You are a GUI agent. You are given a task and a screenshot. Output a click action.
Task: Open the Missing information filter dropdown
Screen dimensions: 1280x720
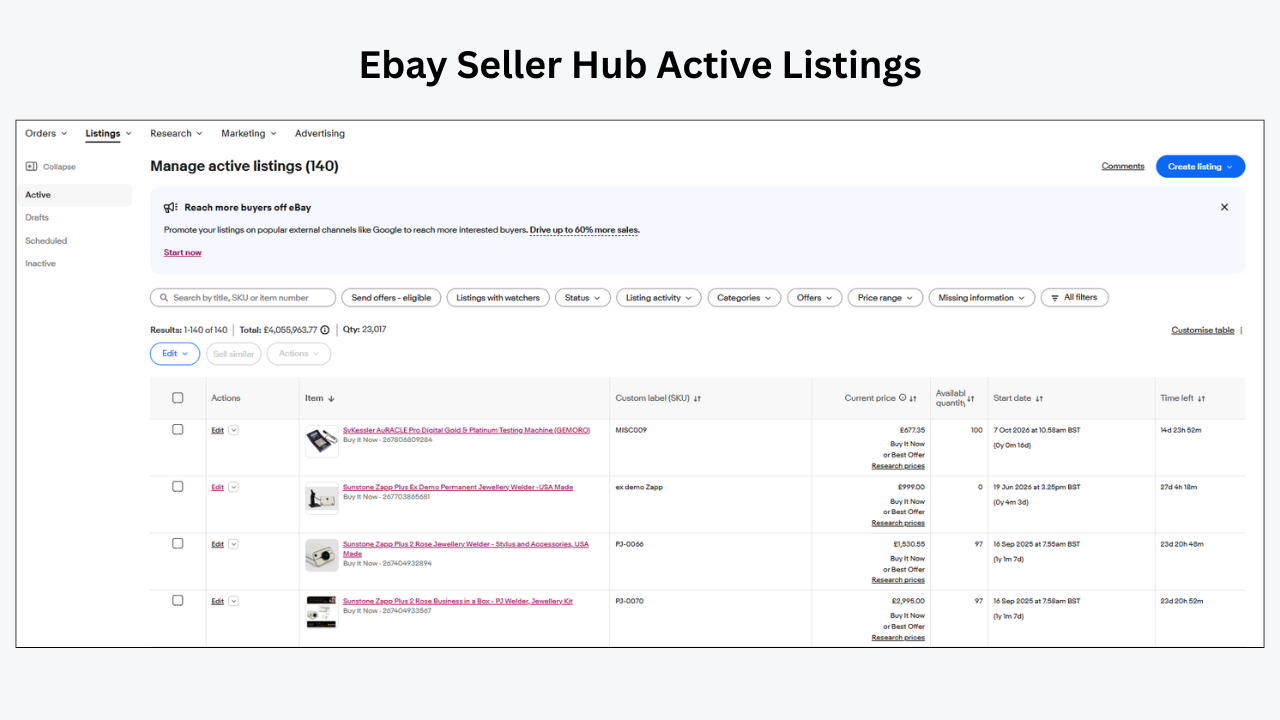981,298
